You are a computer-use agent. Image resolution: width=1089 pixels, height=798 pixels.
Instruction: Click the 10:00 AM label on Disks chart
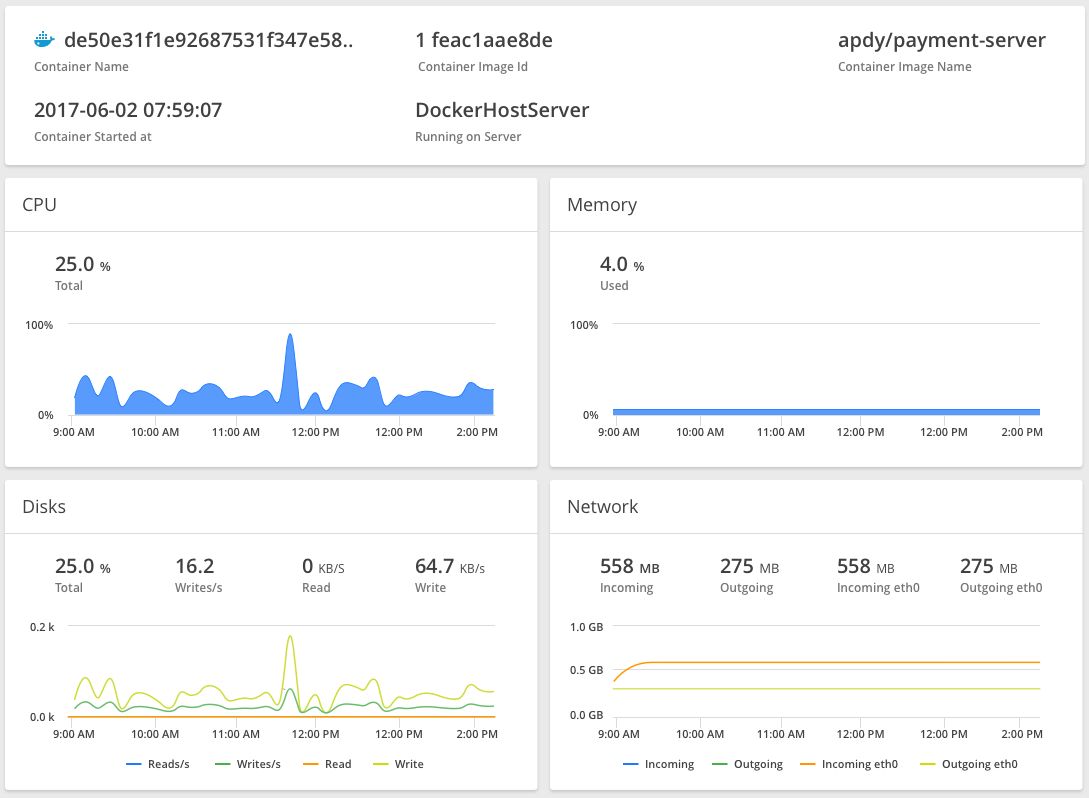click(x=155, y=734)
